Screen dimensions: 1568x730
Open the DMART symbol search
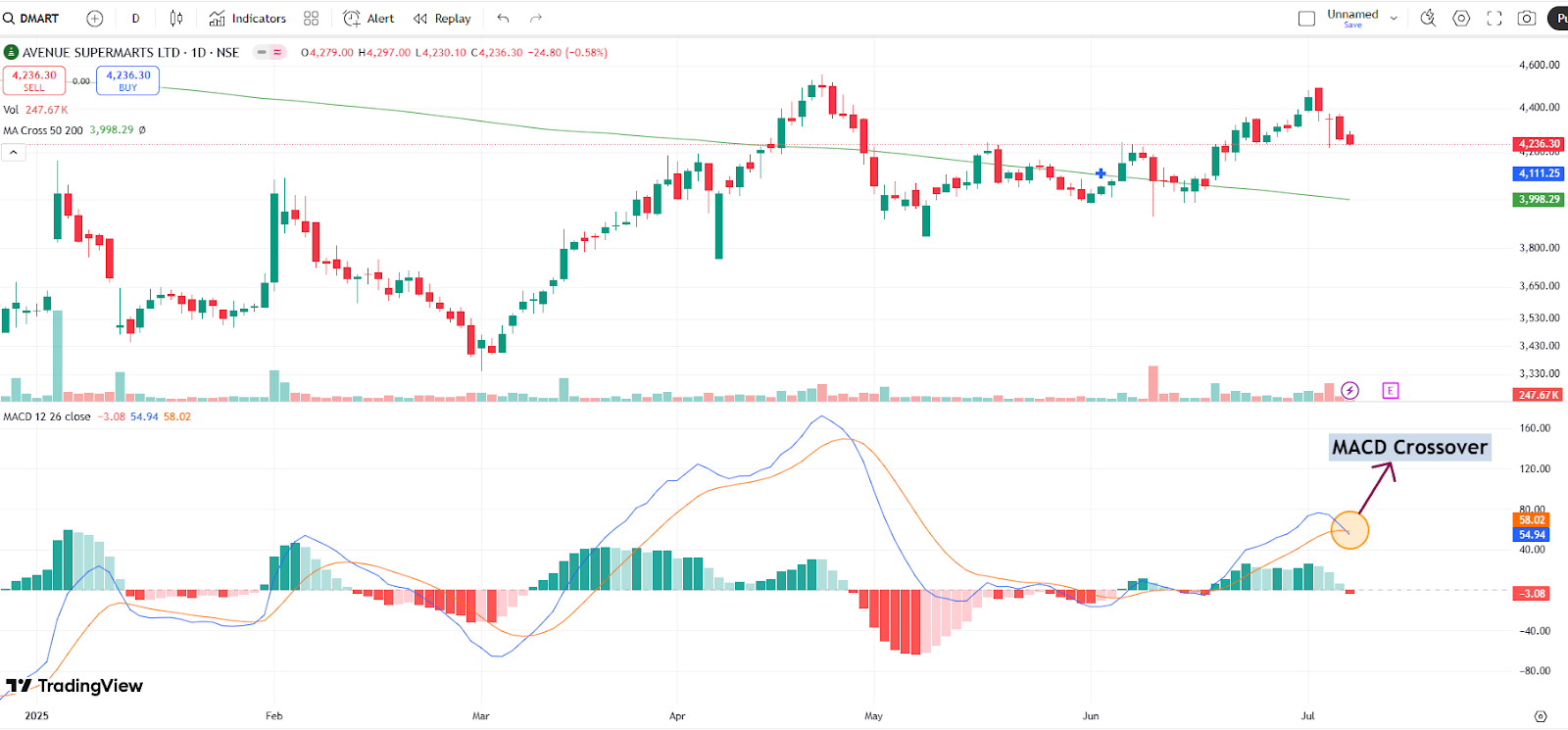click(x=31, y=19)
